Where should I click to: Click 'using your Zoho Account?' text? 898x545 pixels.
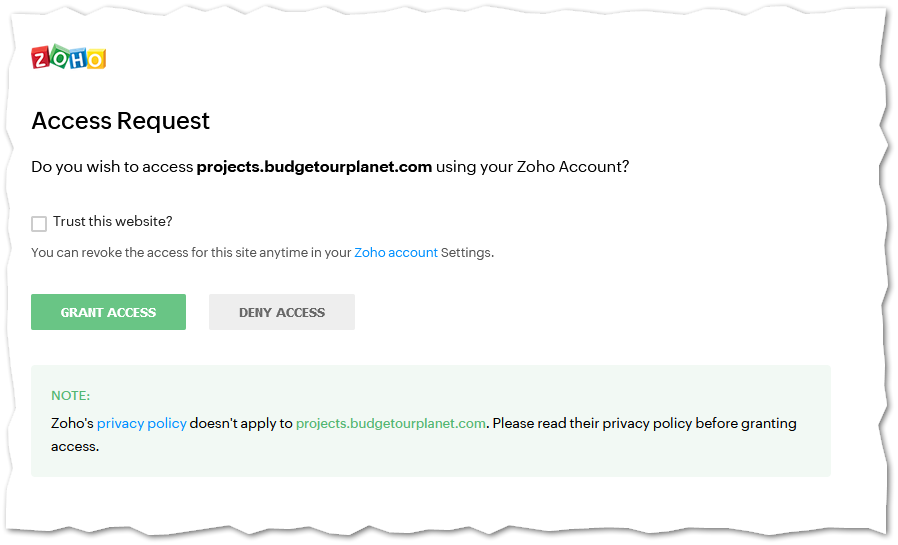pyautogui.click(x=533, y=167)
